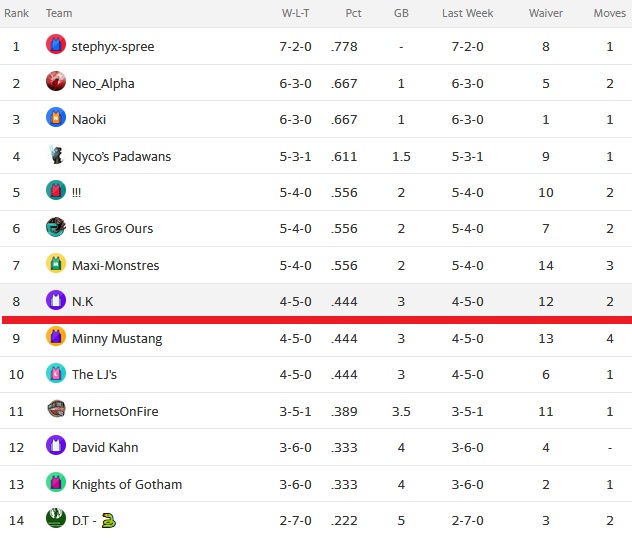632x538 pixels.
Task: Click the Moves column header
Action: coord(609,13)
